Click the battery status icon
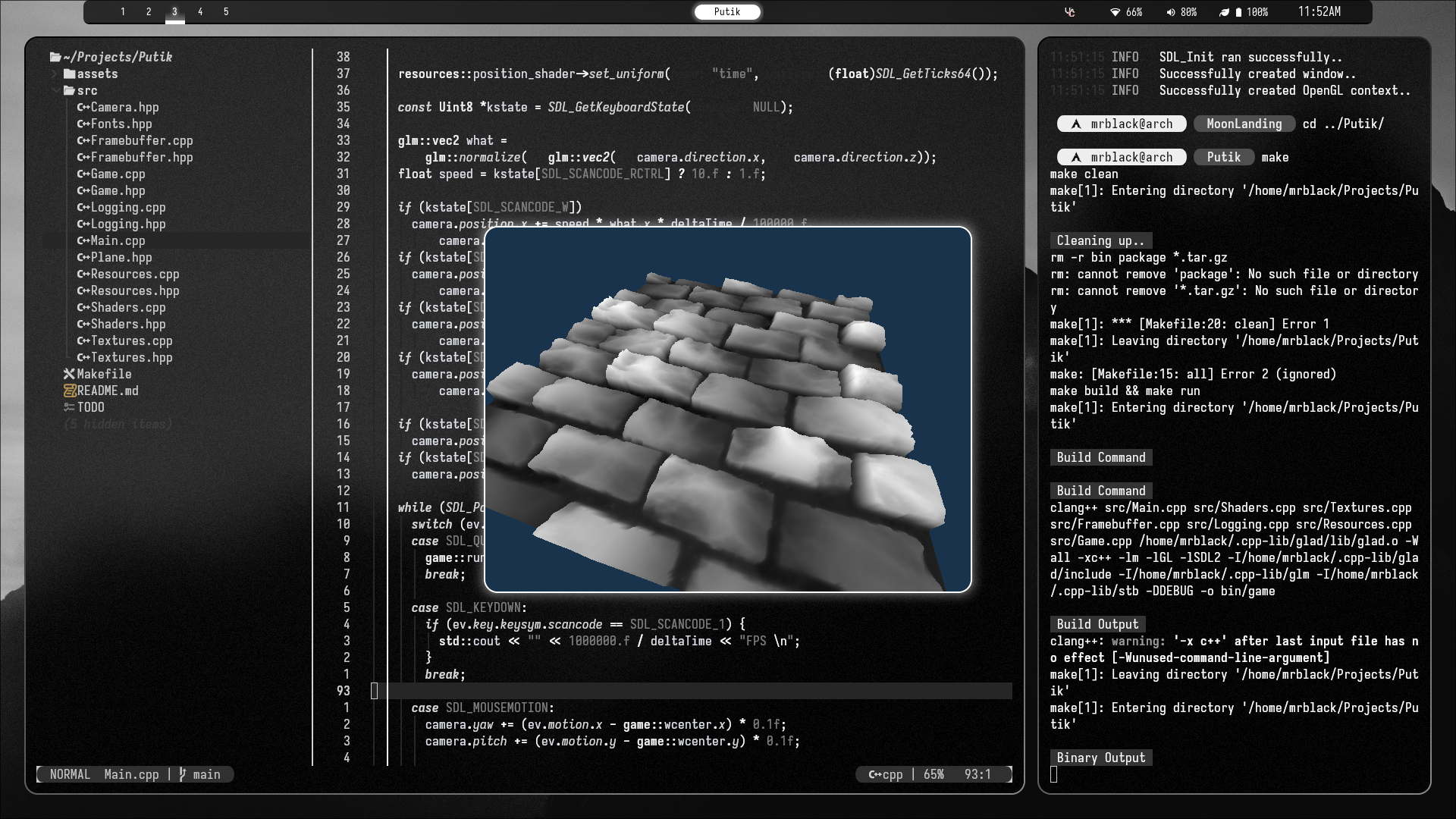Screen dimensions: 1456x819 1239,12
